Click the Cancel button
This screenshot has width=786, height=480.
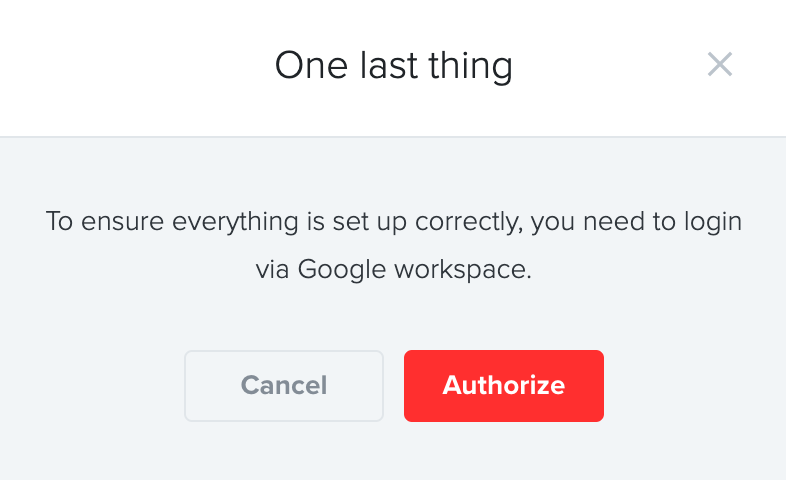[x=284, y=386]
